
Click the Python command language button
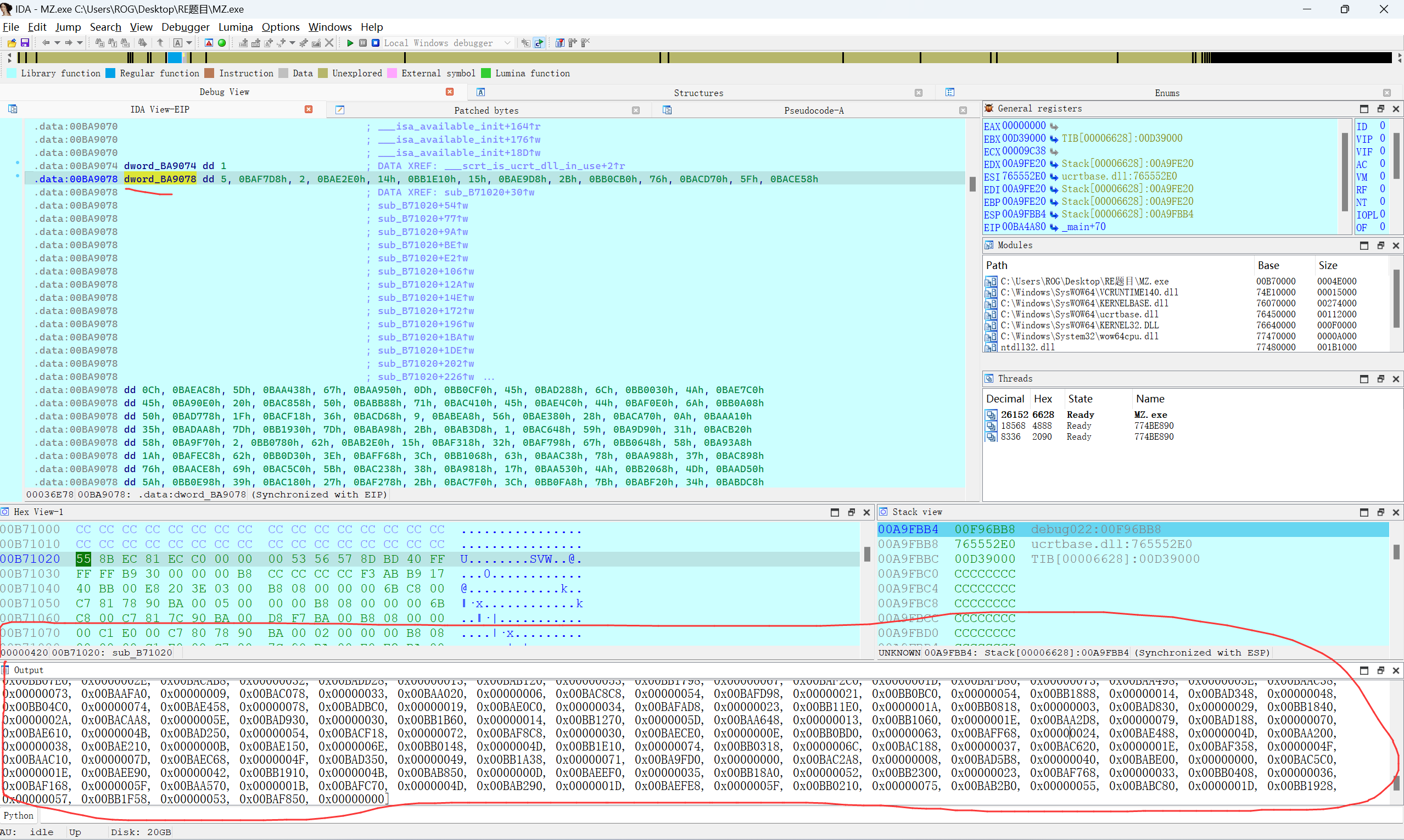pos(19,816)
